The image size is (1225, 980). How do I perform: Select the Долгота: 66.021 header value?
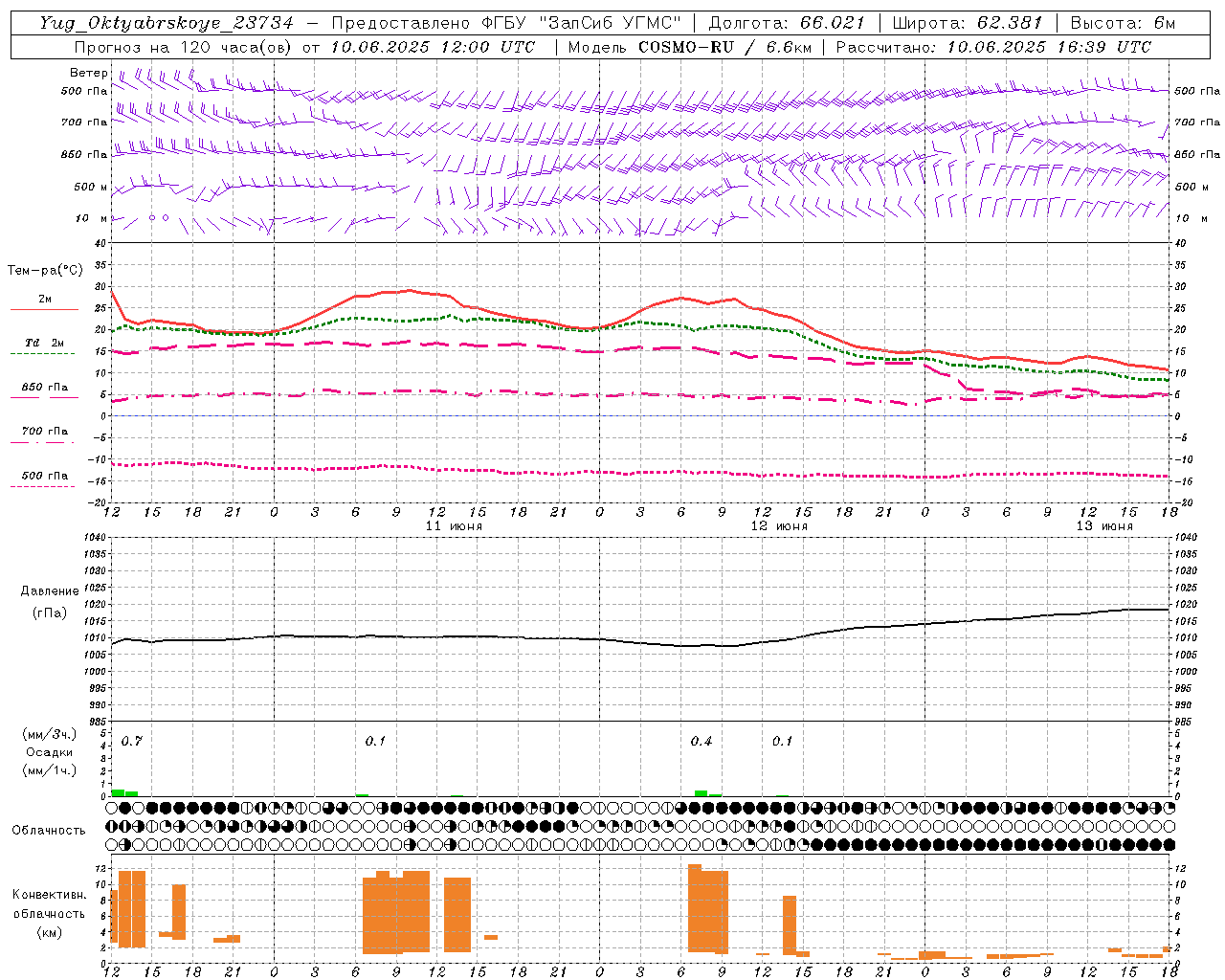pyautogui.click(x=786, y=23)
